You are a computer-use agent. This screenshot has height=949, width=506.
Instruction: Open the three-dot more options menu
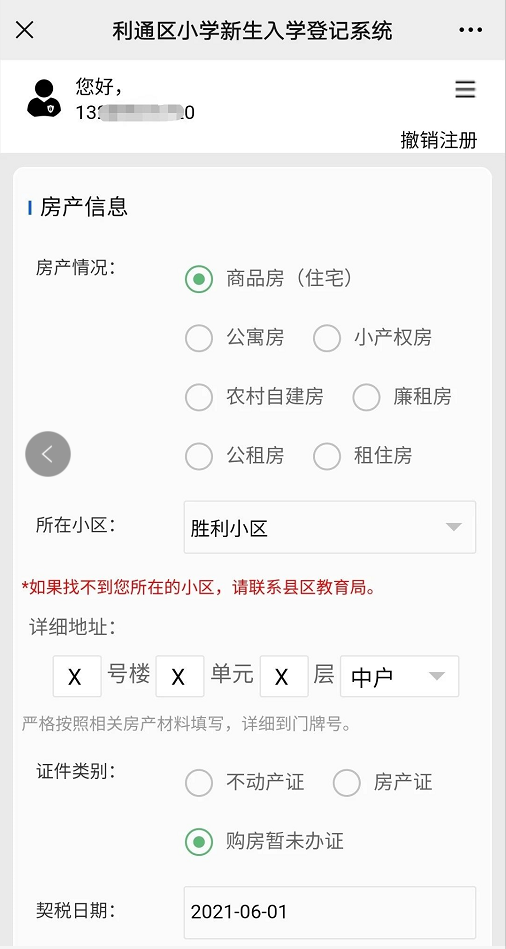click(x=470, y=30)
